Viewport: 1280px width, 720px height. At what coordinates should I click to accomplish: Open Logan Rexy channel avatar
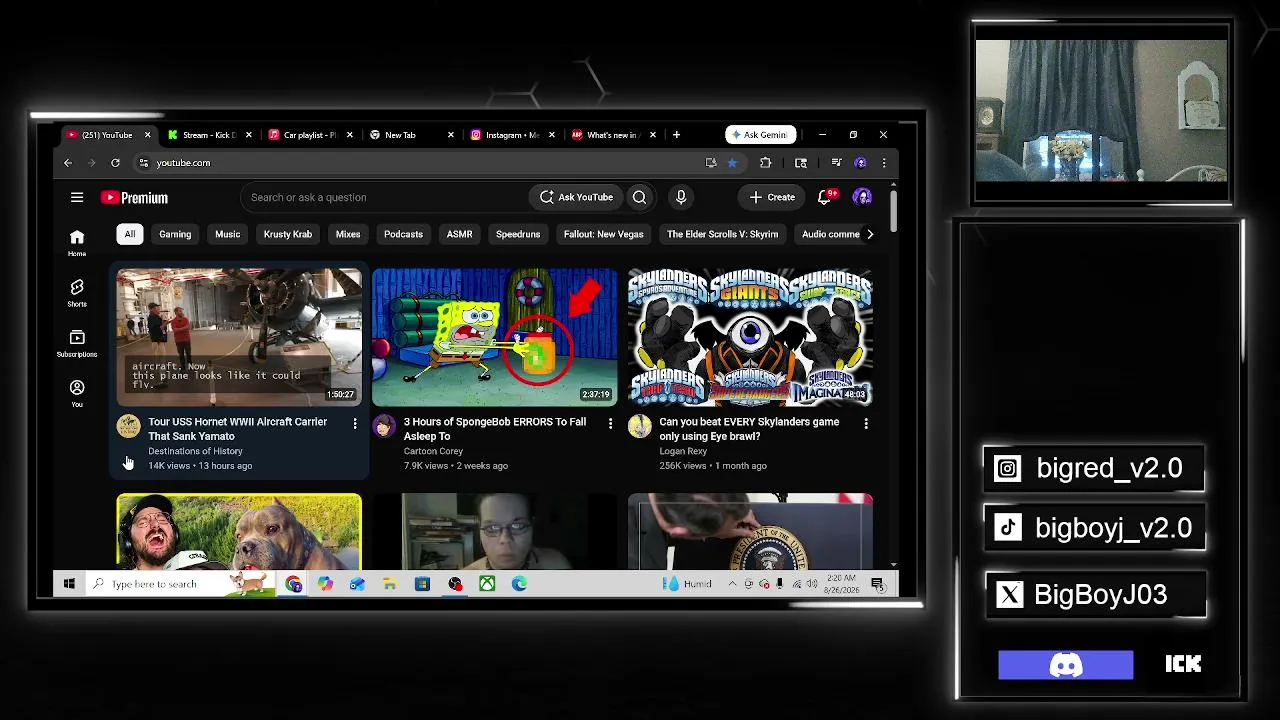coord(640,427)
